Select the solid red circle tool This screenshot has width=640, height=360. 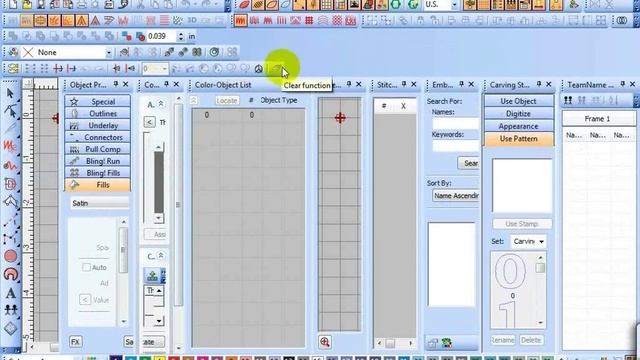click(11, 256)
